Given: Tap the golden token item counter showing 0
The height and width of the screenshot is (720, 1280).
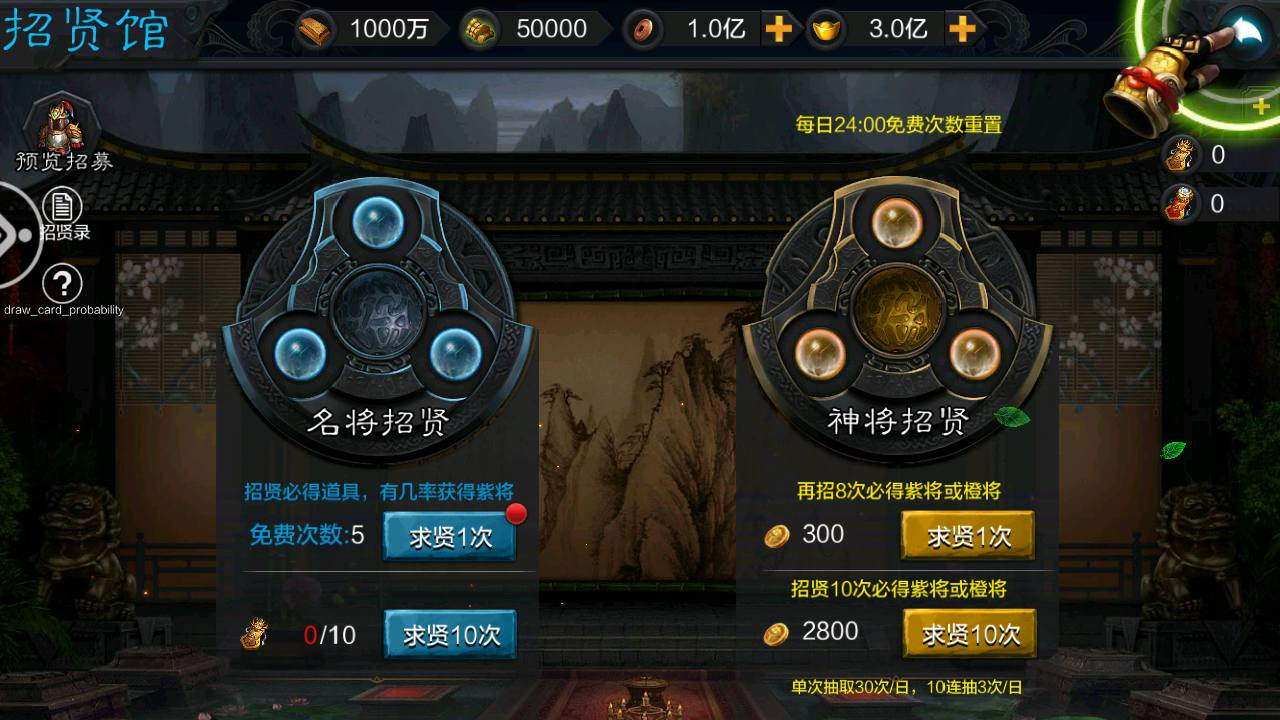Looking at the screenshot, I should coord(1196,154).
